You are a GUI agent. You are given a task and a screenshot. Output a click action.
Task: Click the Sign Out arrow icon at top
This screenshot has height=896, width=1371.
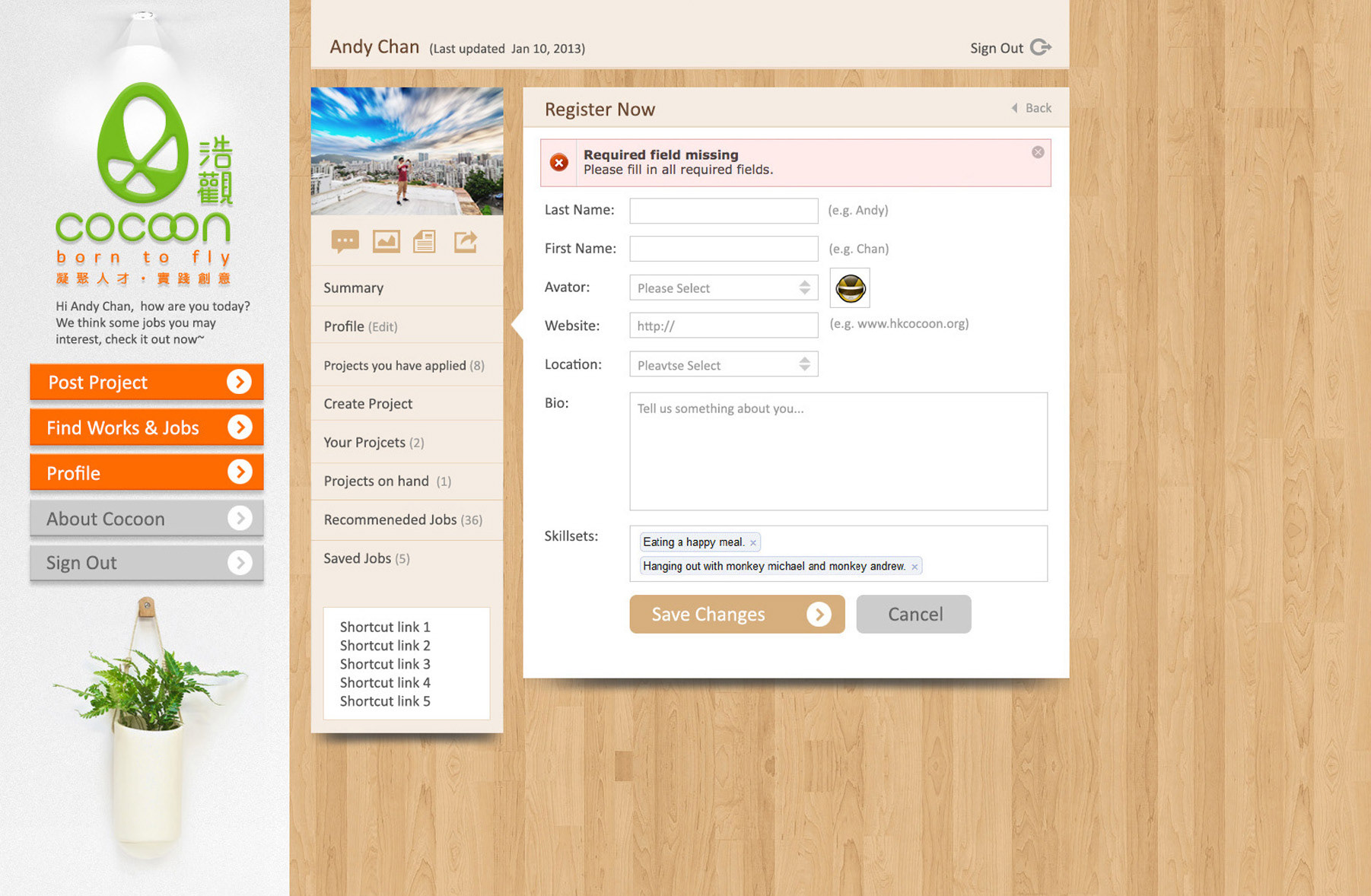point(1041,47)
